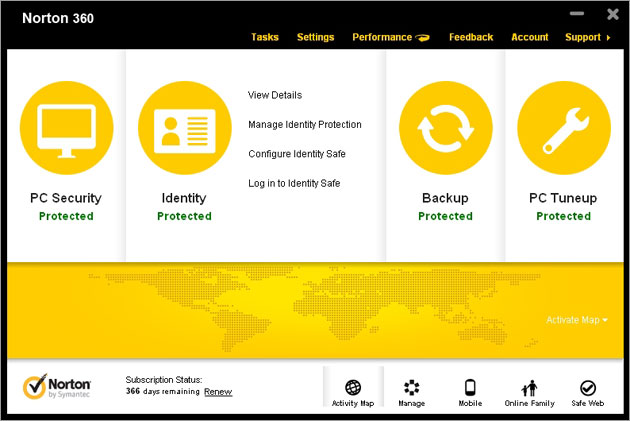Expand the Activate Map dropdown
This screenshot has width=630, height=421.
[x=577, y=320]
